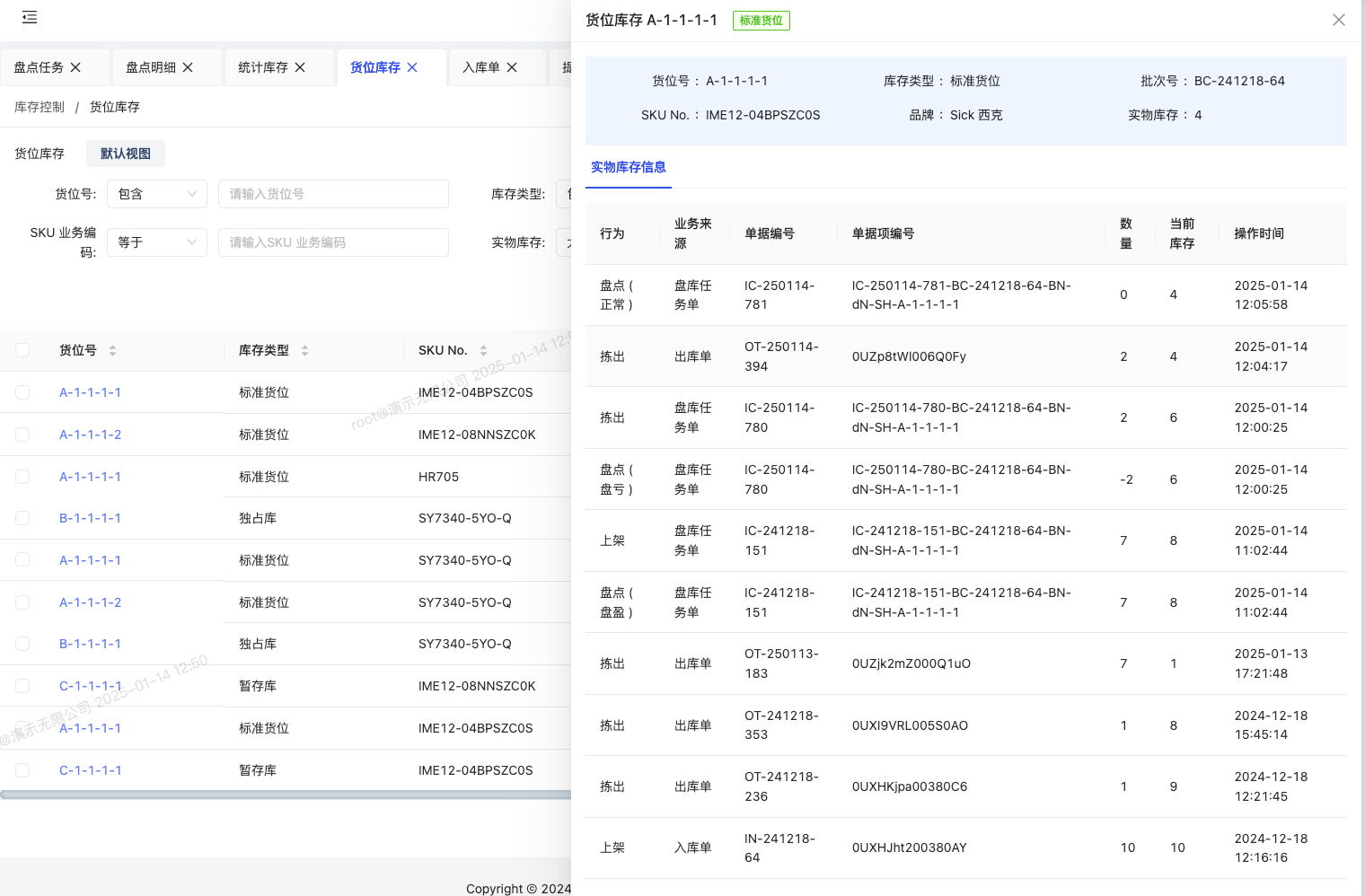Viewport: 1365px width, 896px height.
Task: Open SKU 业务编码 condition dropdown showing 等于
Action: click(x=157, y=242)
